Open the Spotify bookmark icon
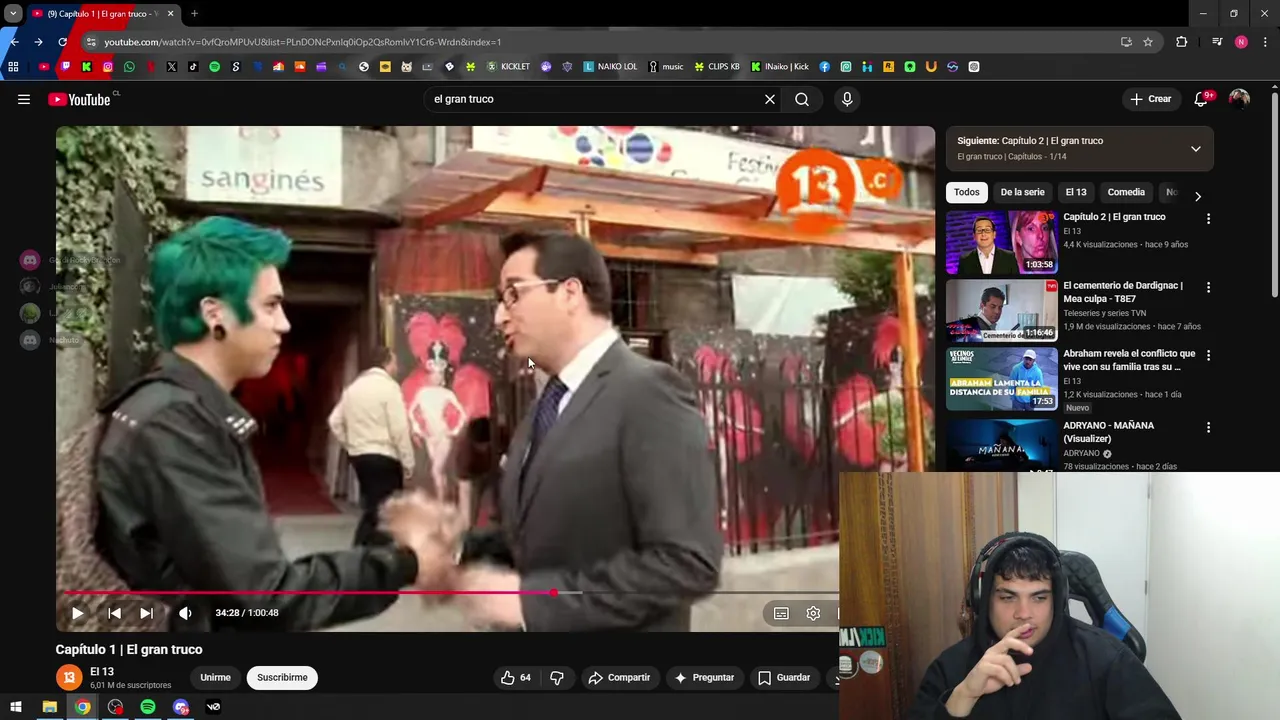 [x=214, y=67]
